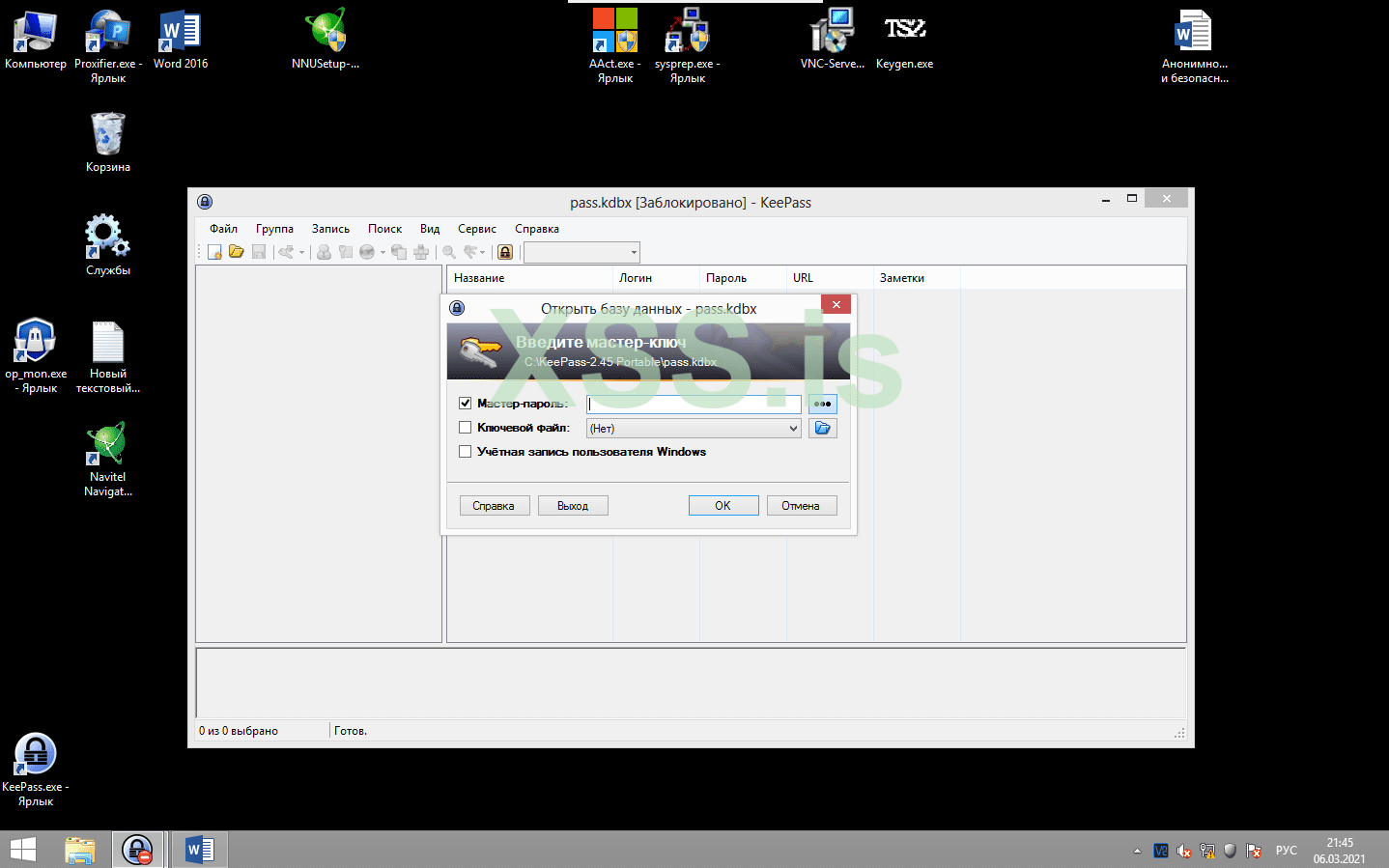Open the sysprep.exe desktop shortcut

pos(688,46)
